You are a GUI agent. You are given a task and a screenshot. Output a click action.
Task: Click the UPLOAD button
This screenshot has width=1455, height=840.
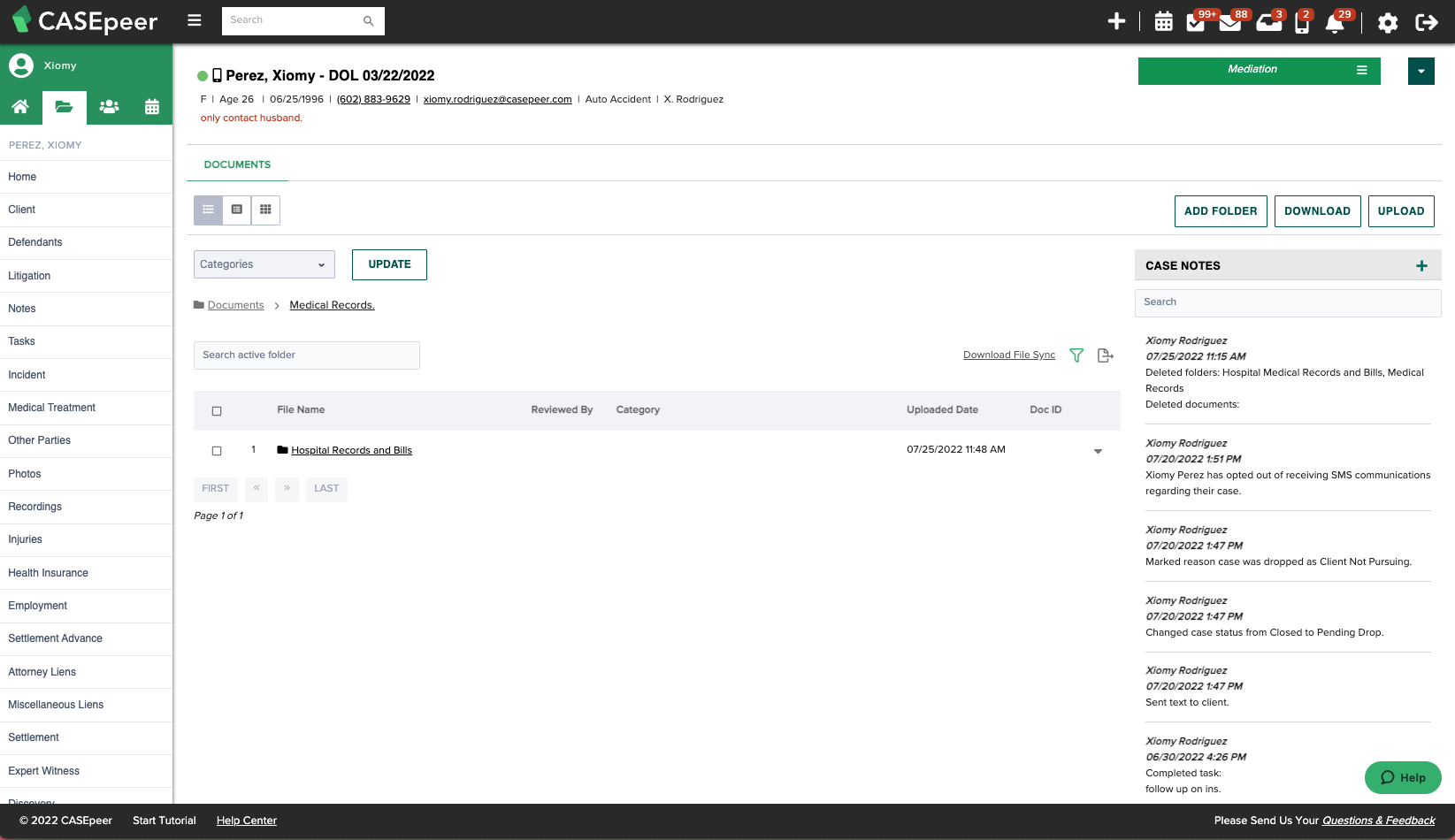click(1401, 211)
